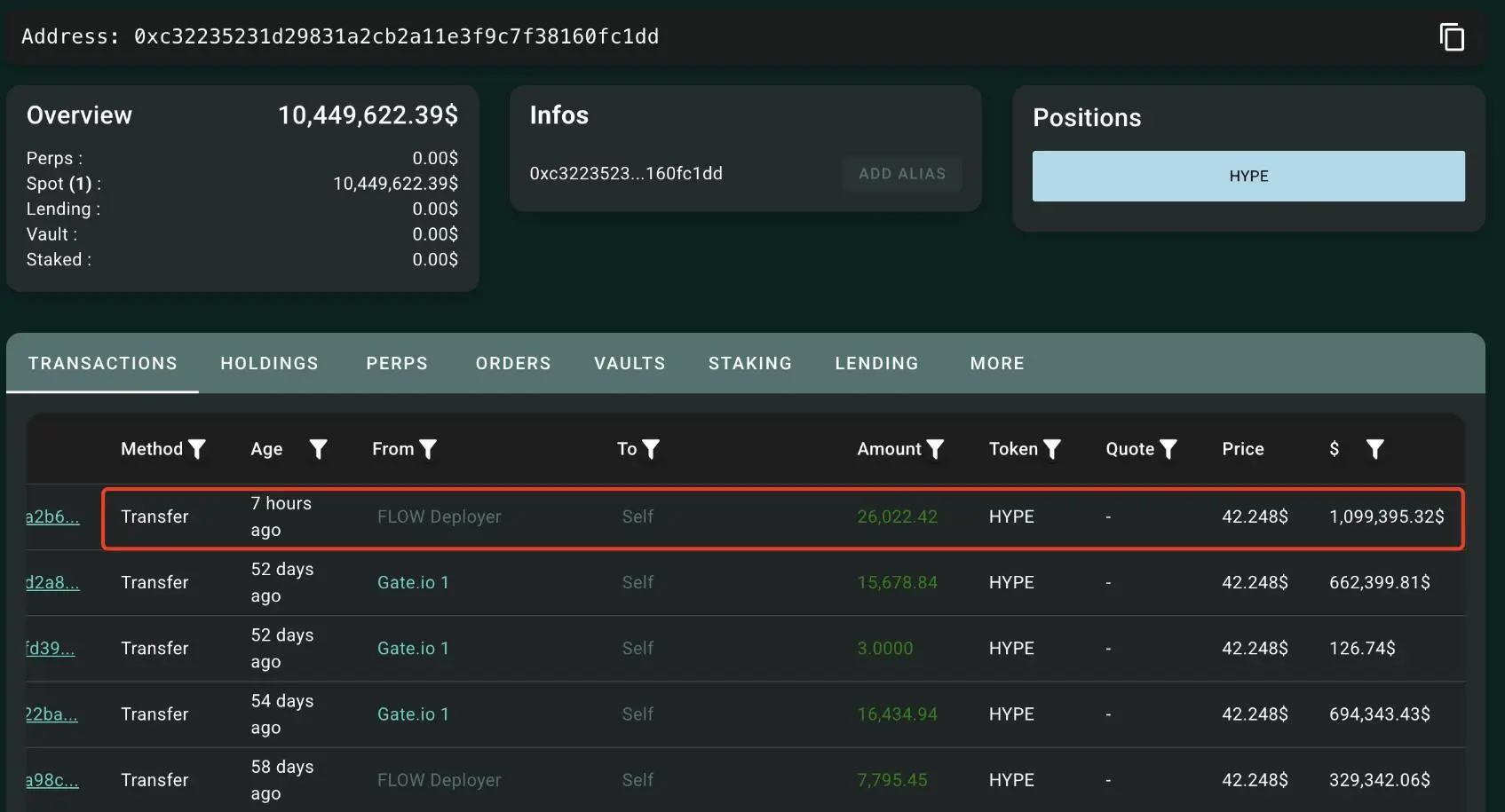1505x812 pixels.
Task: Click the overview total 10,449,622.39$
Action: pyautogui.click(x=368, y=115)
